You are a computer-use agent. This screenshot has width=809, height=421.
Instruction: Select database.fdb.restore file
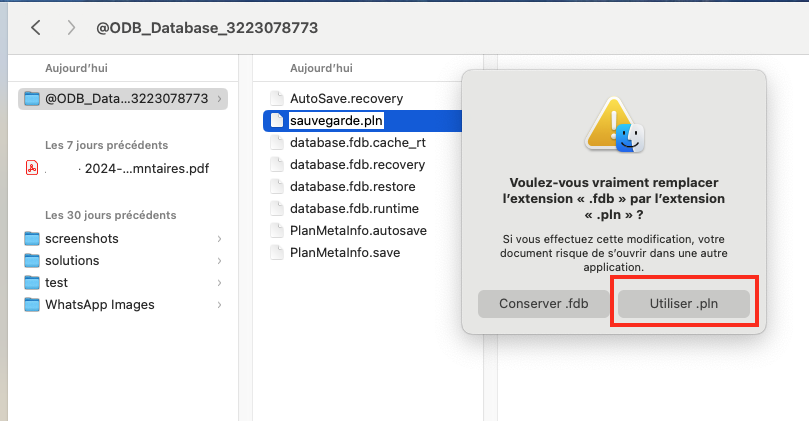pos(352,187)
